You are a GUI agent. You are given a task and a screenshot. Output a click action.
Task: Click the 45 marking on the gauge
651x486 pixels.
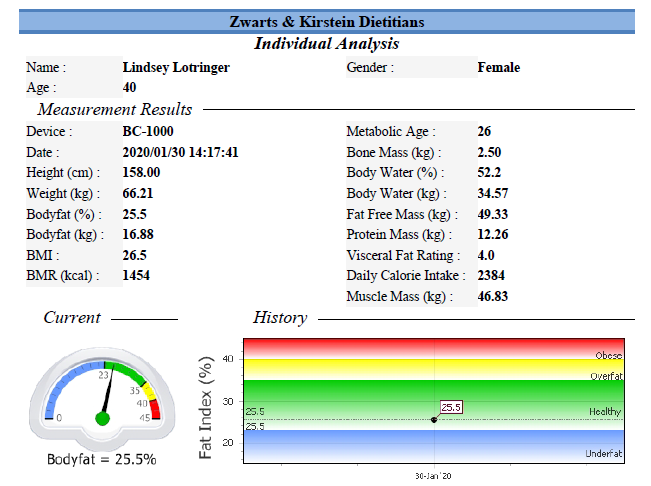144,418
